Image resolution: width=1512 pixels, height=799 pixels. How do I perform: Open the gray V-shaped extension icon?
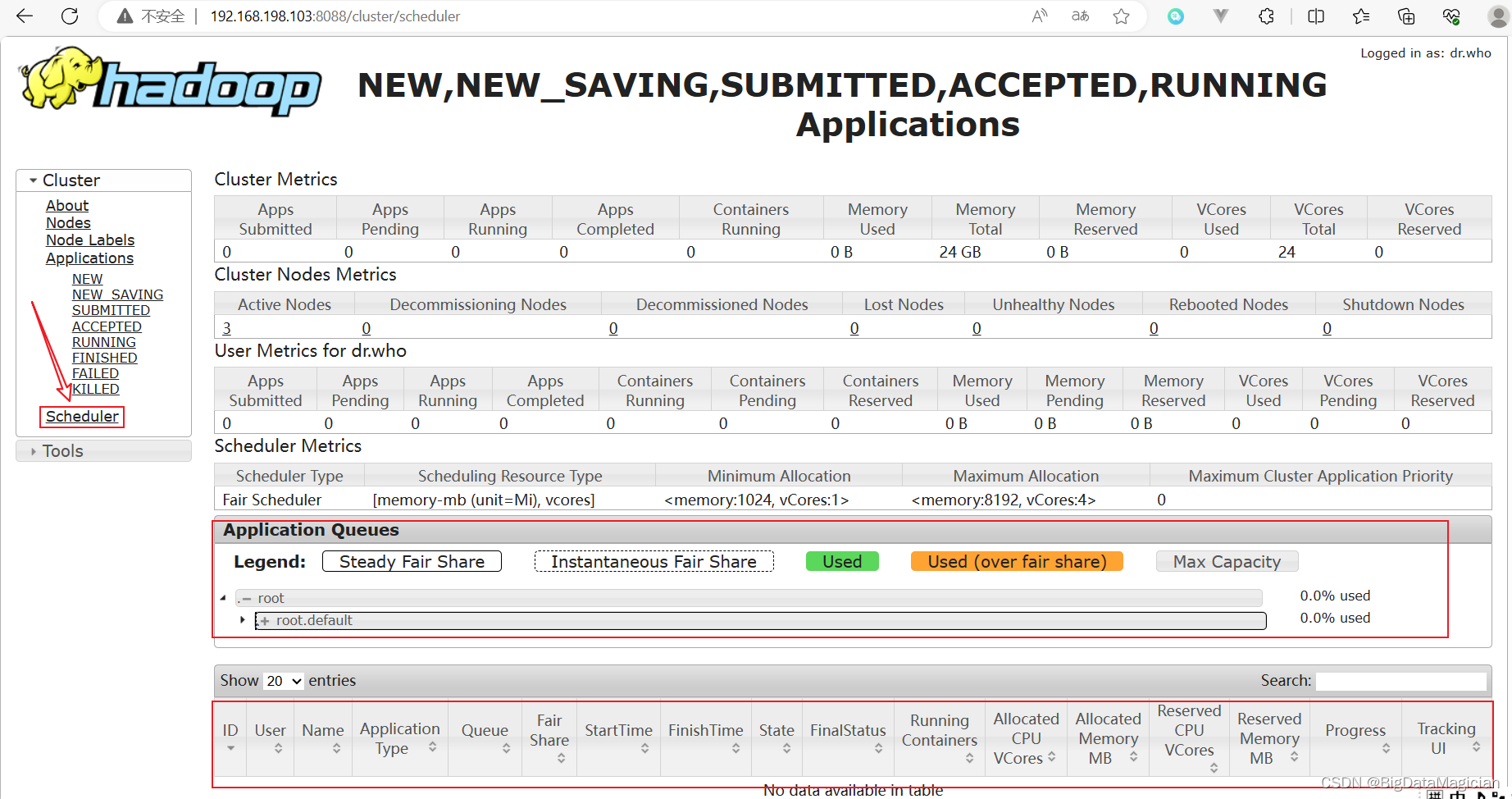(1221, 16)
